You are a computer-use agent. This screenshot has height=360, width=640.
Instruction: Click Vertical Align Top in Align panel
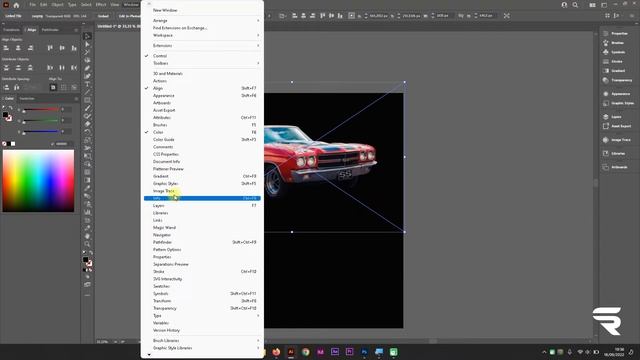tap(50, 48)
